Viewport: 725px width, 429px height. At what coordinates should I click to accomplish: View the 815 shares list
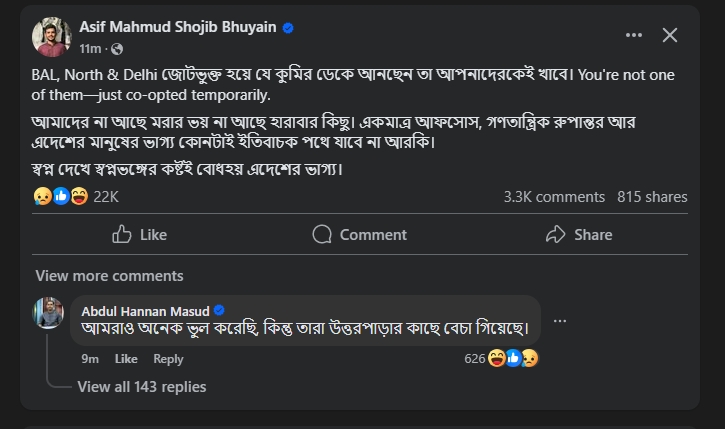click(x=652, y=197)
